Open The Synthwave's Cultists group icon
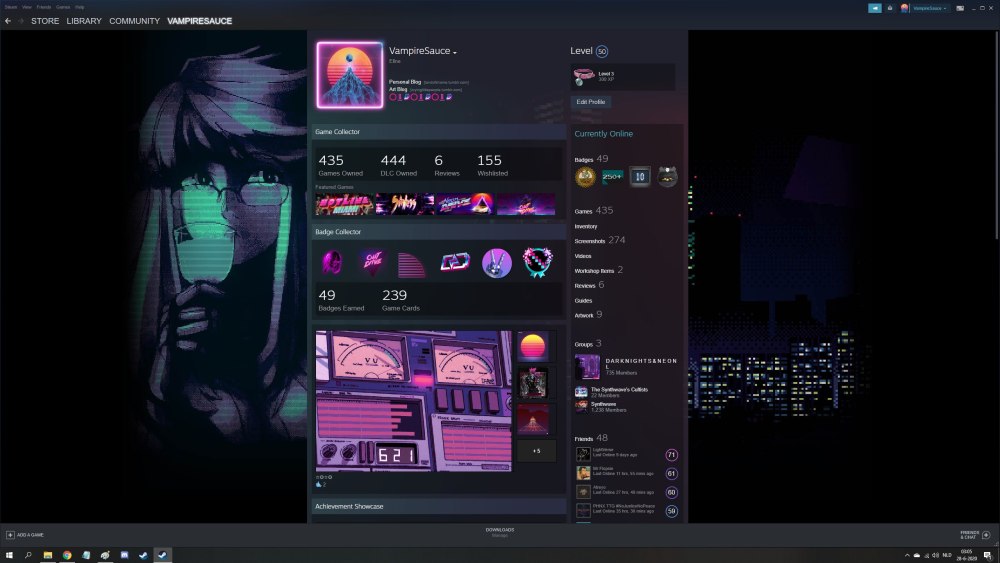Viewport: 1000px width, 563px height. click(x=581, y=391)
